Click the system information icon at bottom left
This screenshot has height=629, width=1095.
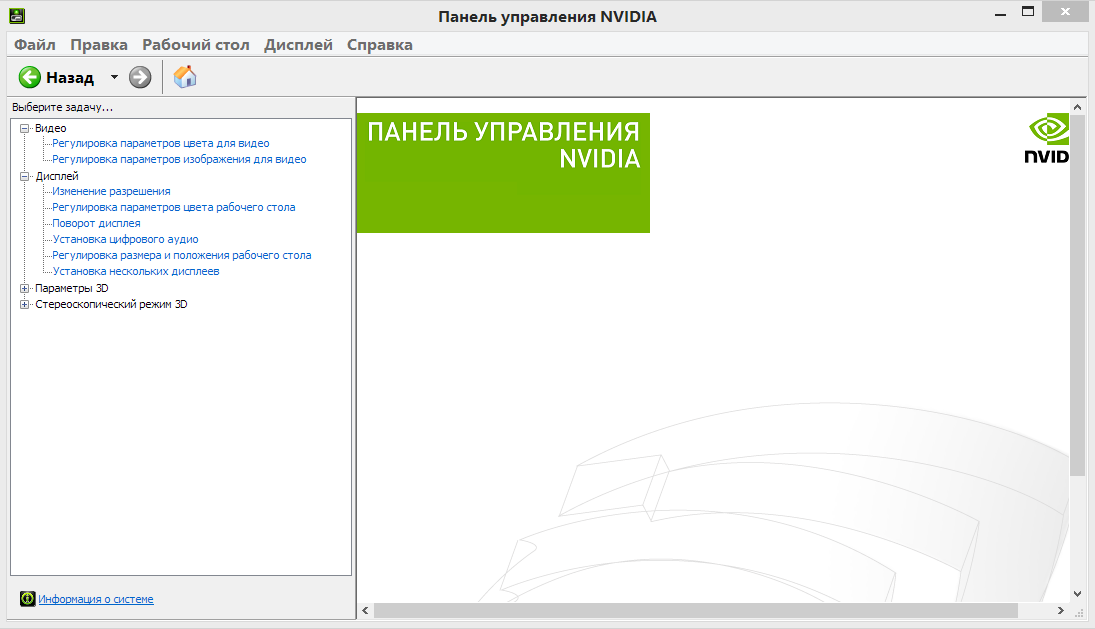pyautogui.click(x=27, y=599)
